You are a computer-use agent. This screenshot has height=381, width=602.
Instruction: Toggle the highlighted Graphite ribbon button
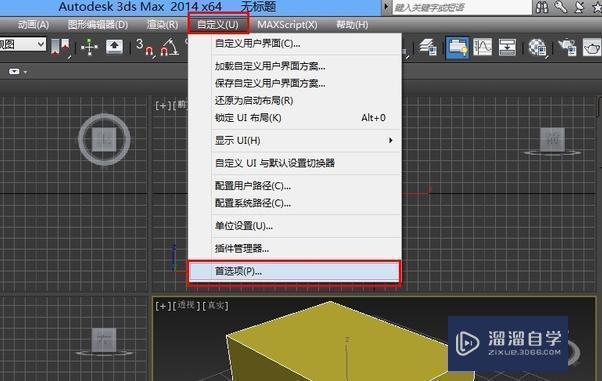[457, 48]
